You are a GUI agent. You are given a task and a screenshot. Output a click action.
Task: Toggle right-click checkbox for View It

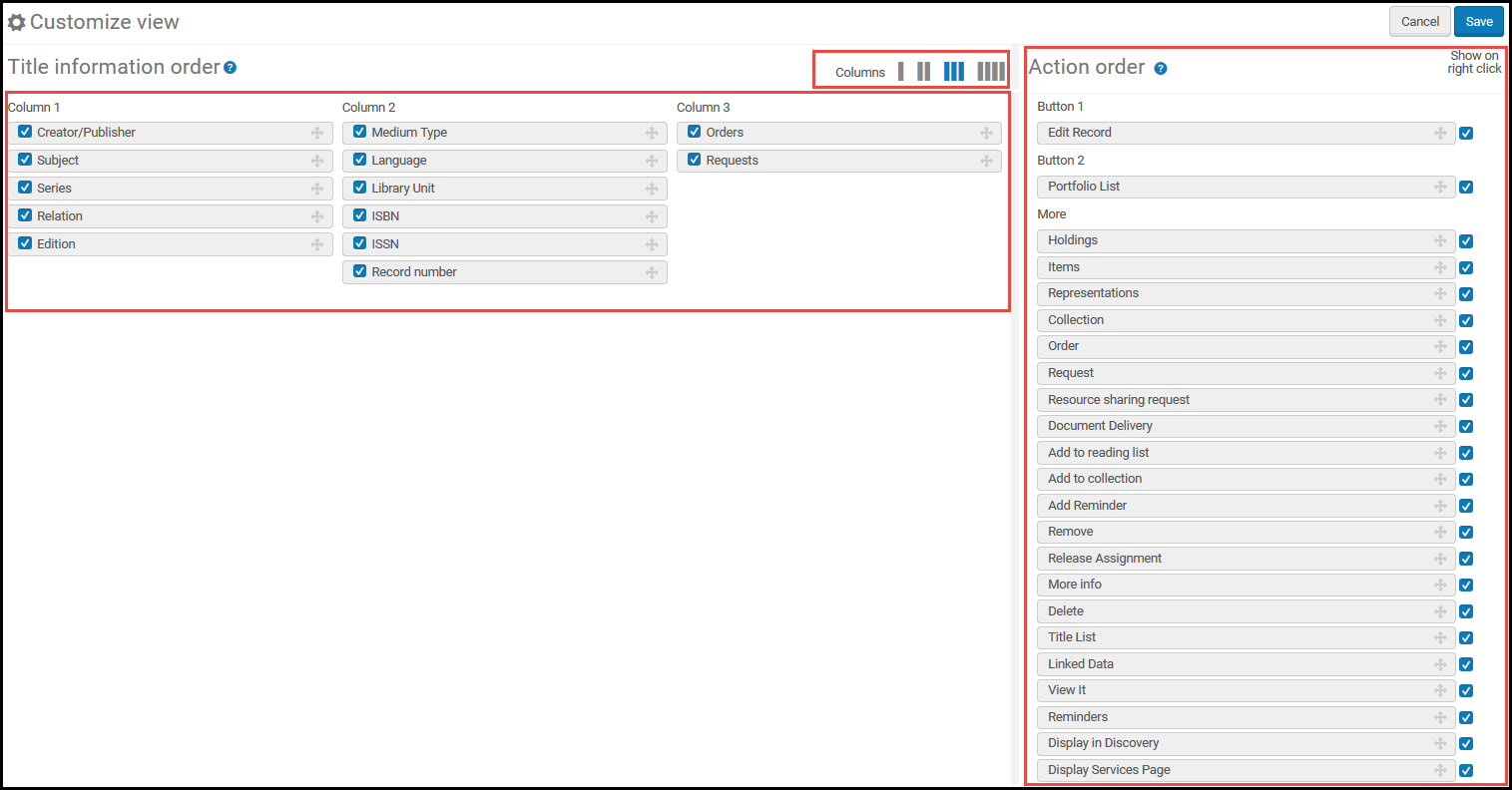point(1466,690)
